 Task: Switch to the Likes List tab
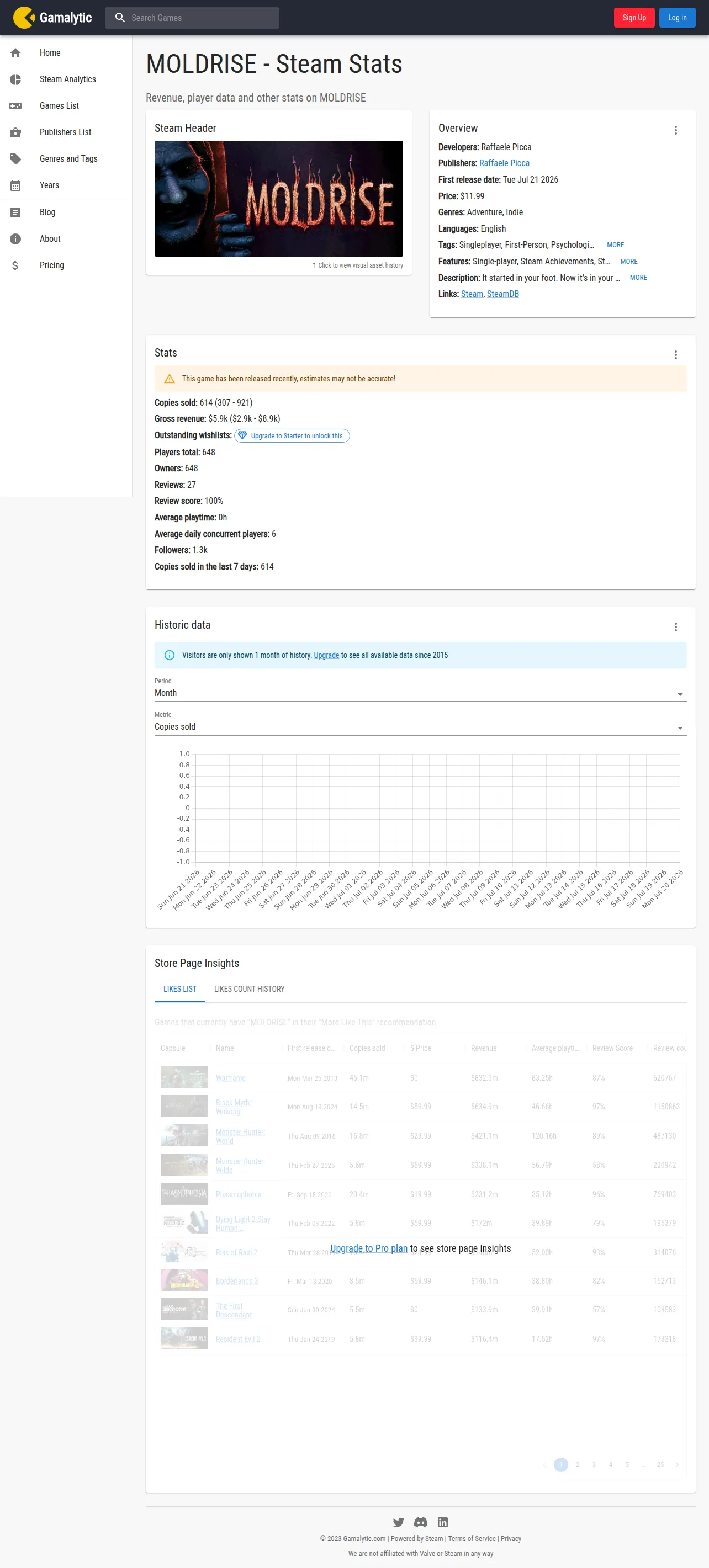pyautogui.click(x=179, y=989)
